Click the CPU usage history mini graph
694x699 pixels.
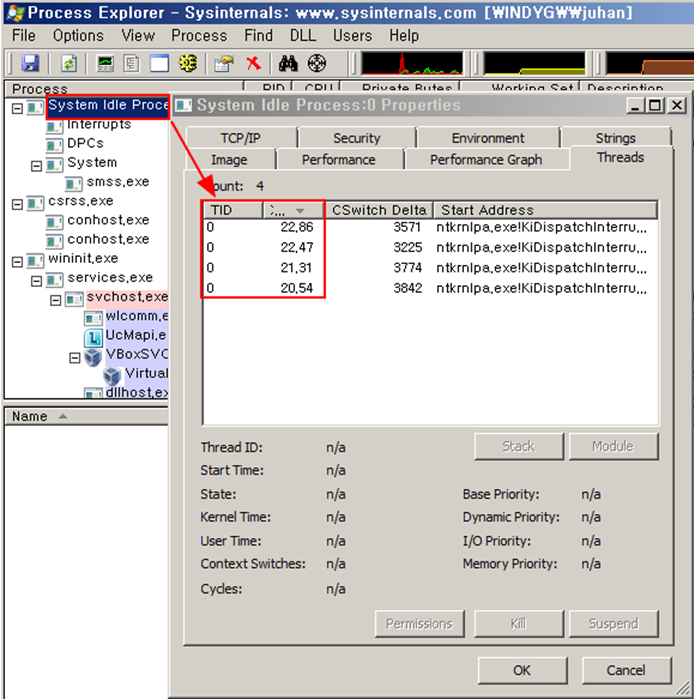pyautogui.click(x=412, y=63)
